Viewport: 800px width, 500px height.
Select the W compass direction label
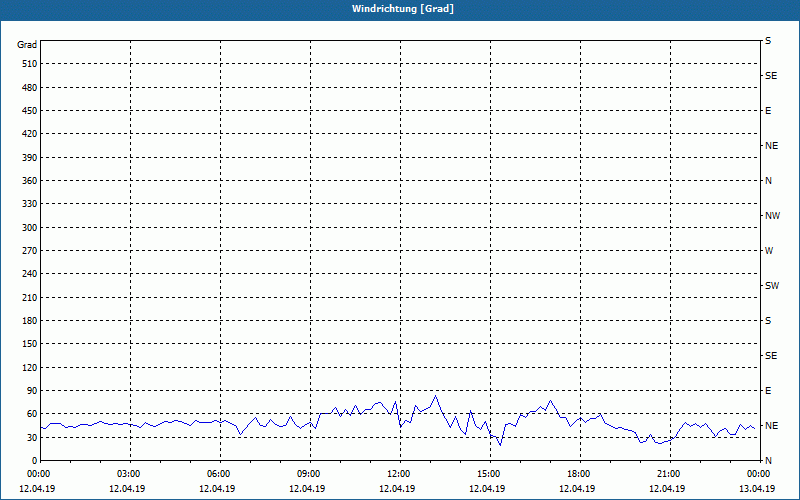click(769, 251)
